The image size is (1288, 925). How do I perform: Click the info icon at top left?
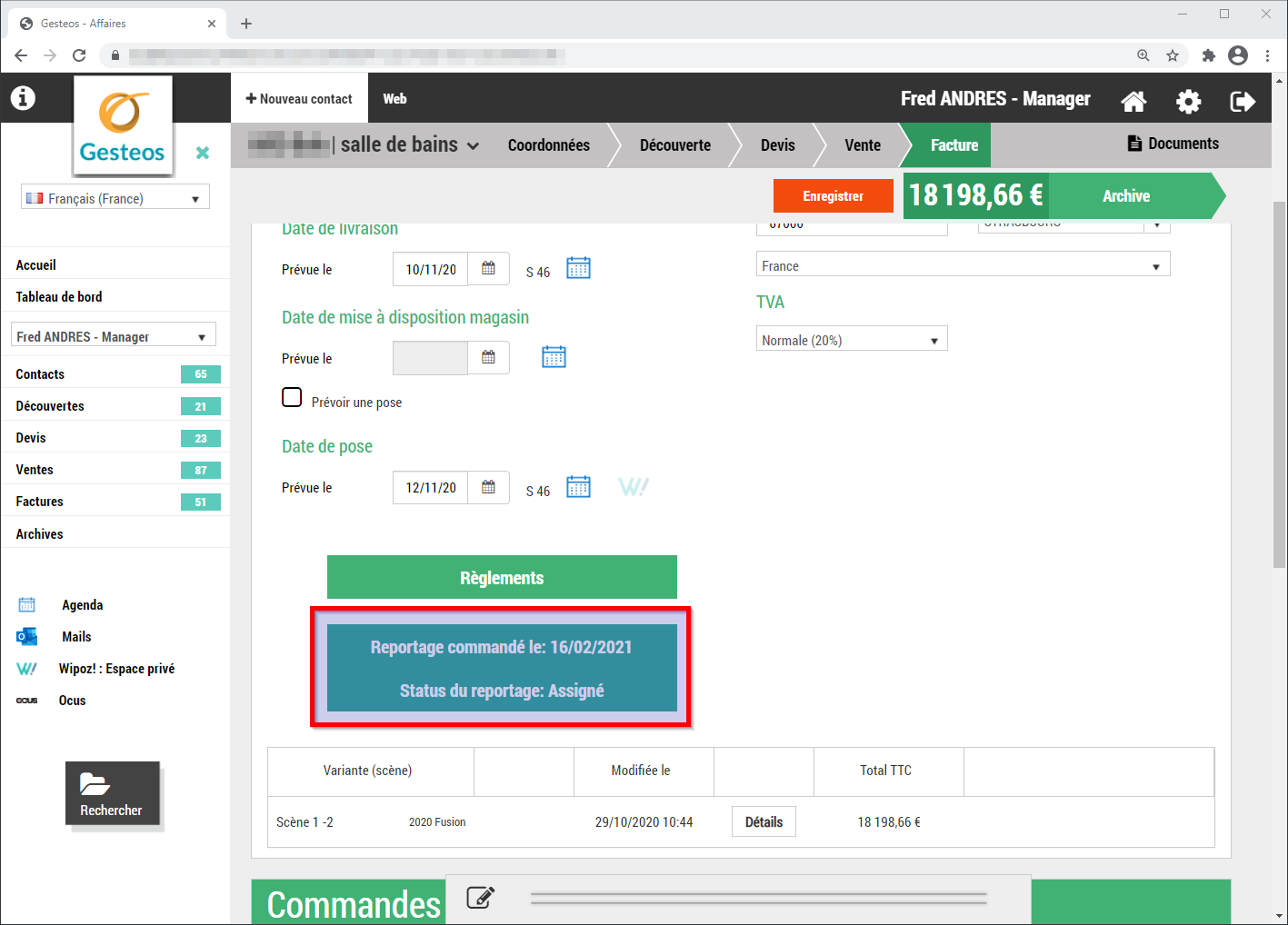[x=23, y=98]
